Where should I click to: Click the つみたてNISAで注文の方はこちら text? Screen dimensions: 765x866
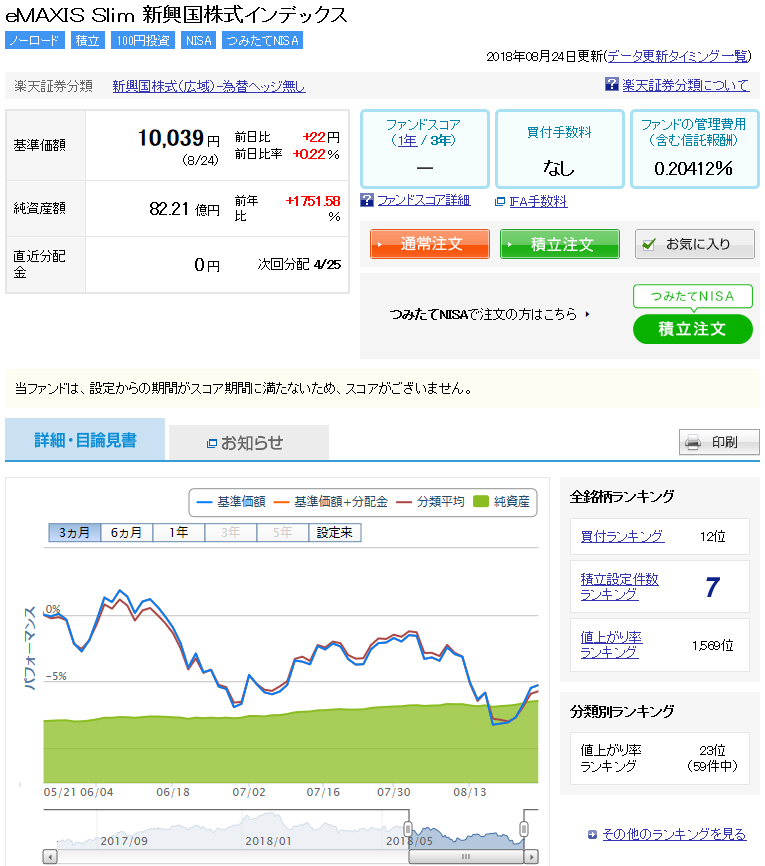483,314
